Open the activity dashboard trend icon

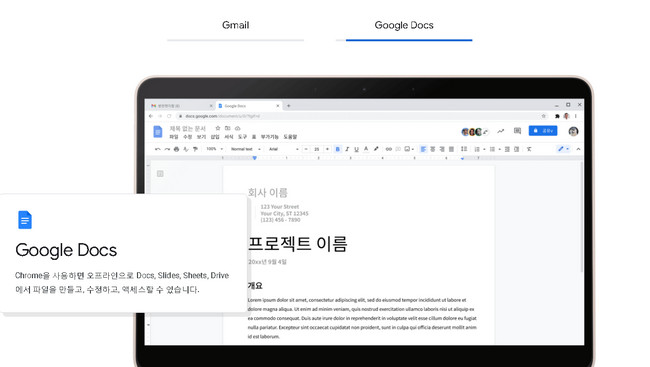tap(501, 131)
